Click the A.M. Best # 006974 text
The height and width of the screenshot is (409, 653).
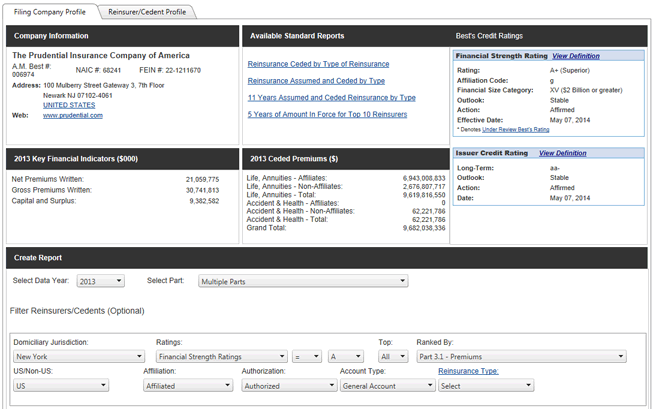(32, 70)
